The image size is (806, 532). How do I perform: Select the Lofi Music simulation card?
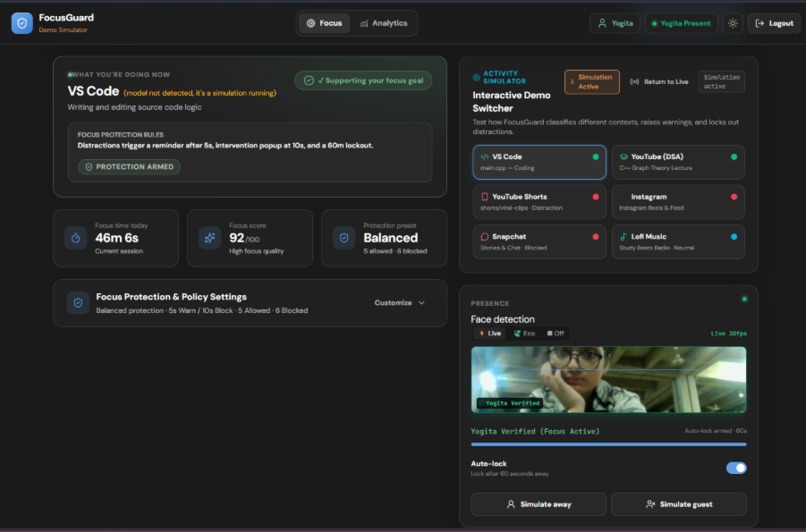pos(678,242)
